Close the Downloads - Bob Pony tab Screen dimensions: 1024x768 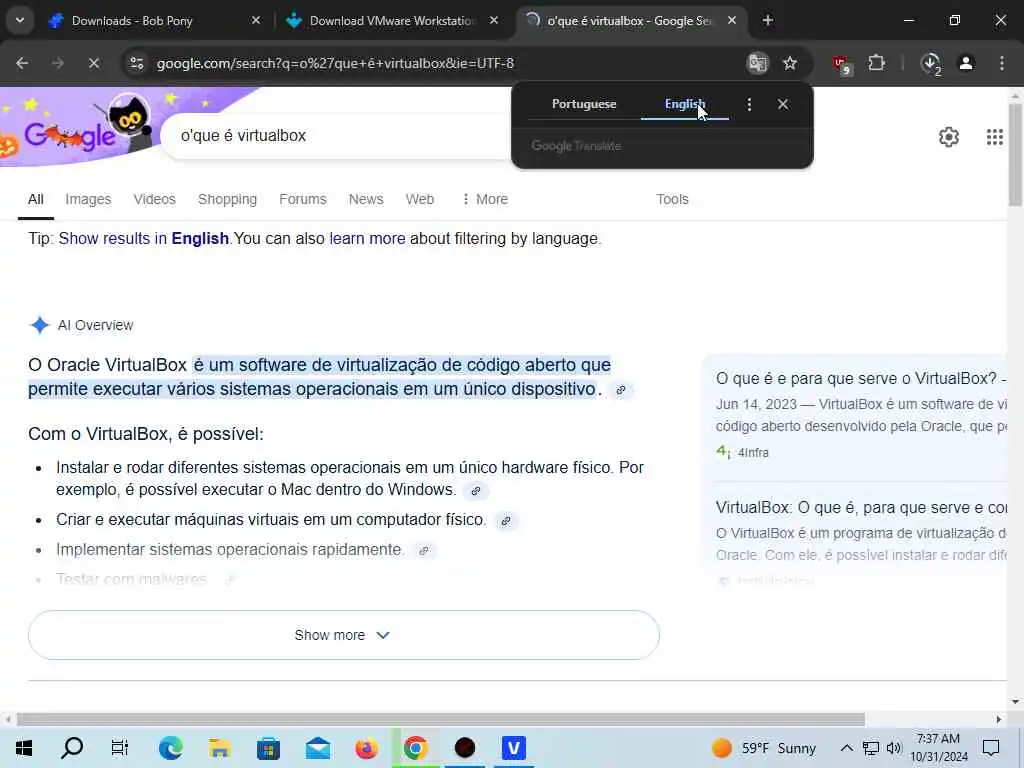click(x=255, y=20)
